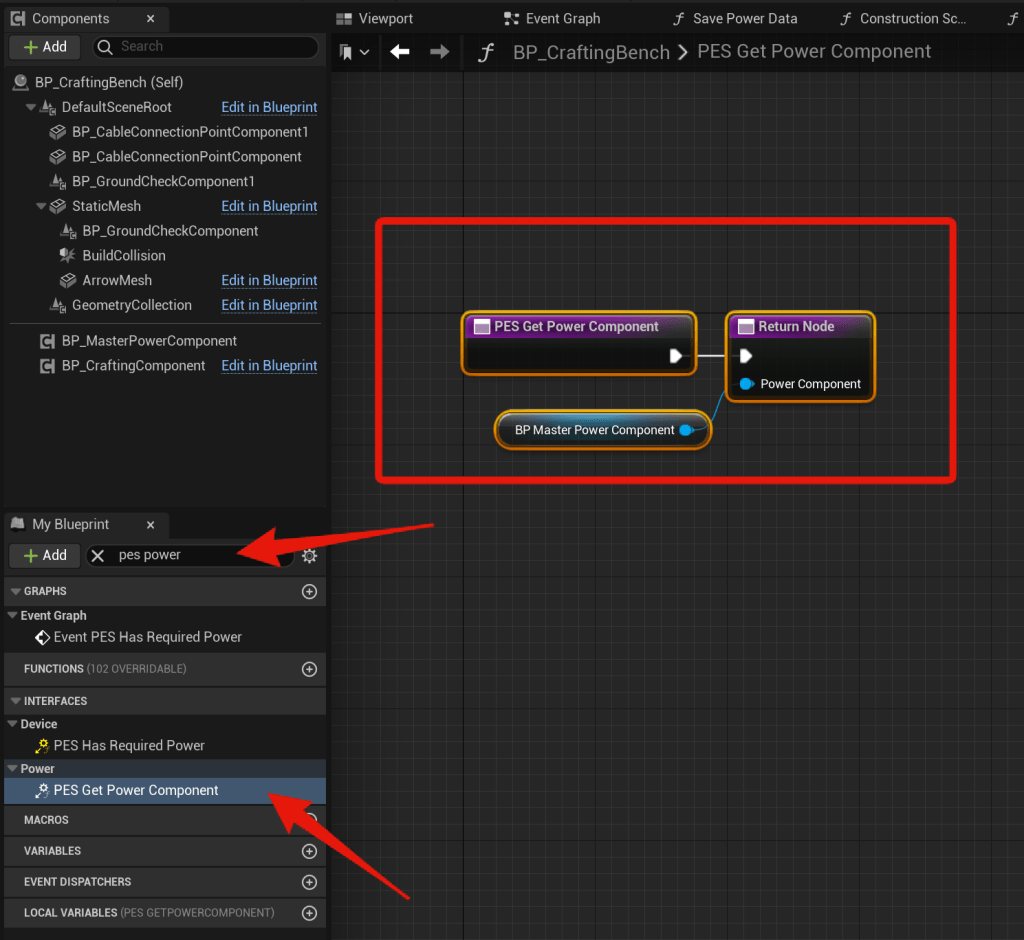The height and width of the screenshot is (940, 1024).
Task: Clear the My Blueprint search filter
Action: (x=98, y=555)
